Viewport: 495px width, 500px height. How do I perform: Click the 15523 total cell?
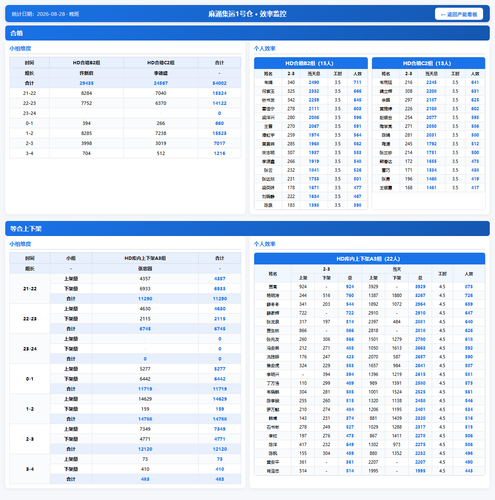point(219,133)
